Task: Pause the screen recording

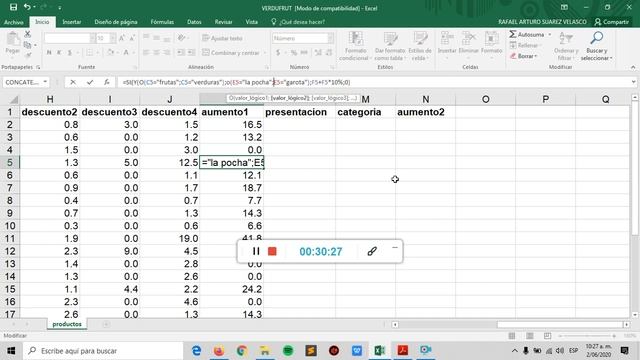Action: point(256,251)
